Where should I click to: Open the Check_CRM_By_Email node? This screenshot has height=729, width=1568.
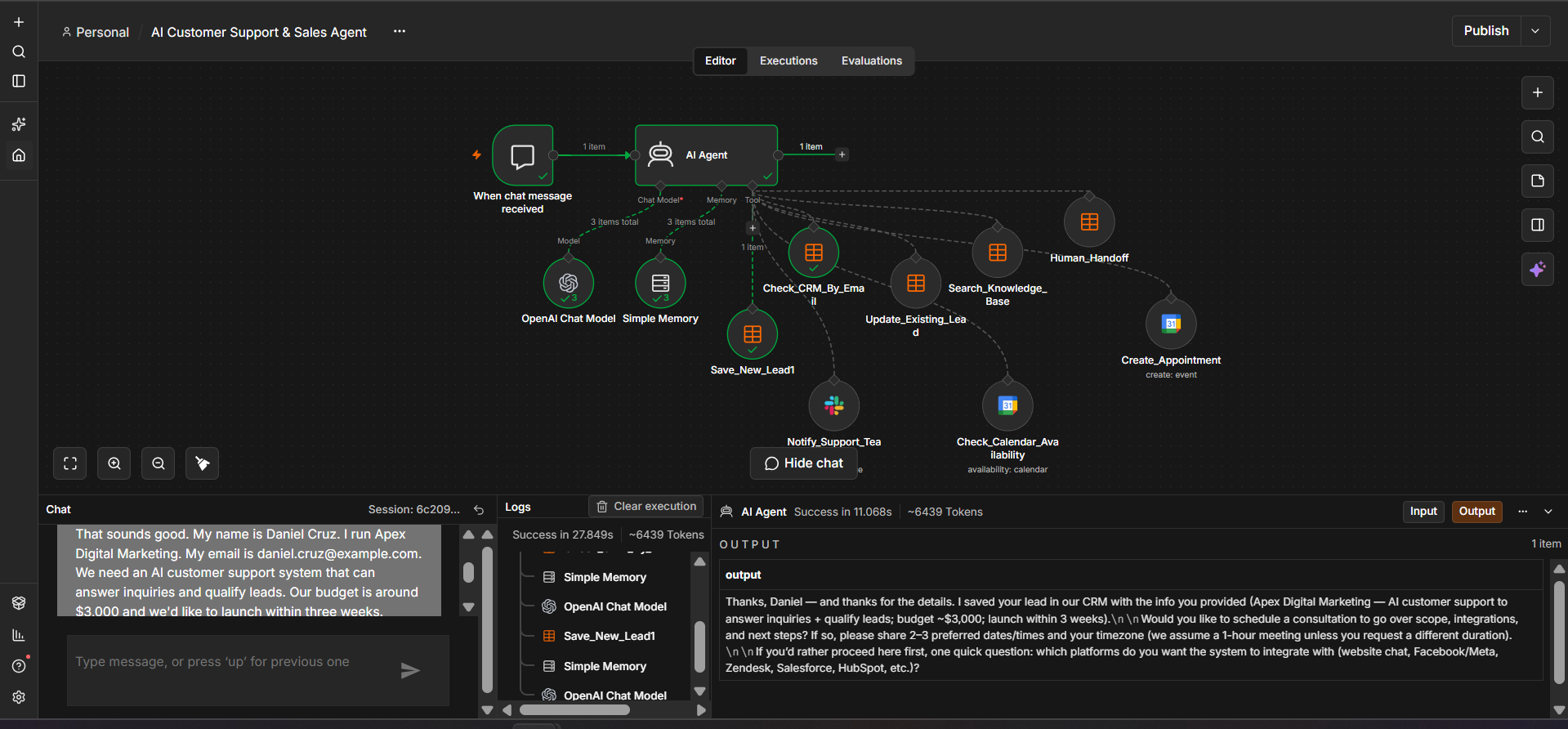[814, 253]
